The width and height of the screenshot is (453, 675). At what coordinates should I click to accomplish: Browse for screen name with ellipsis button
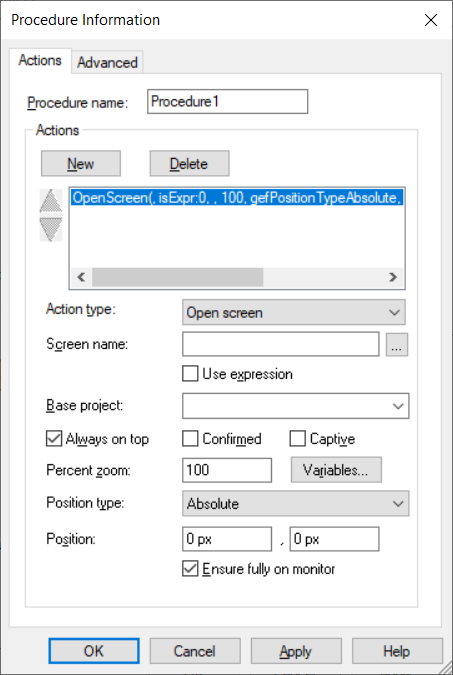397,344
